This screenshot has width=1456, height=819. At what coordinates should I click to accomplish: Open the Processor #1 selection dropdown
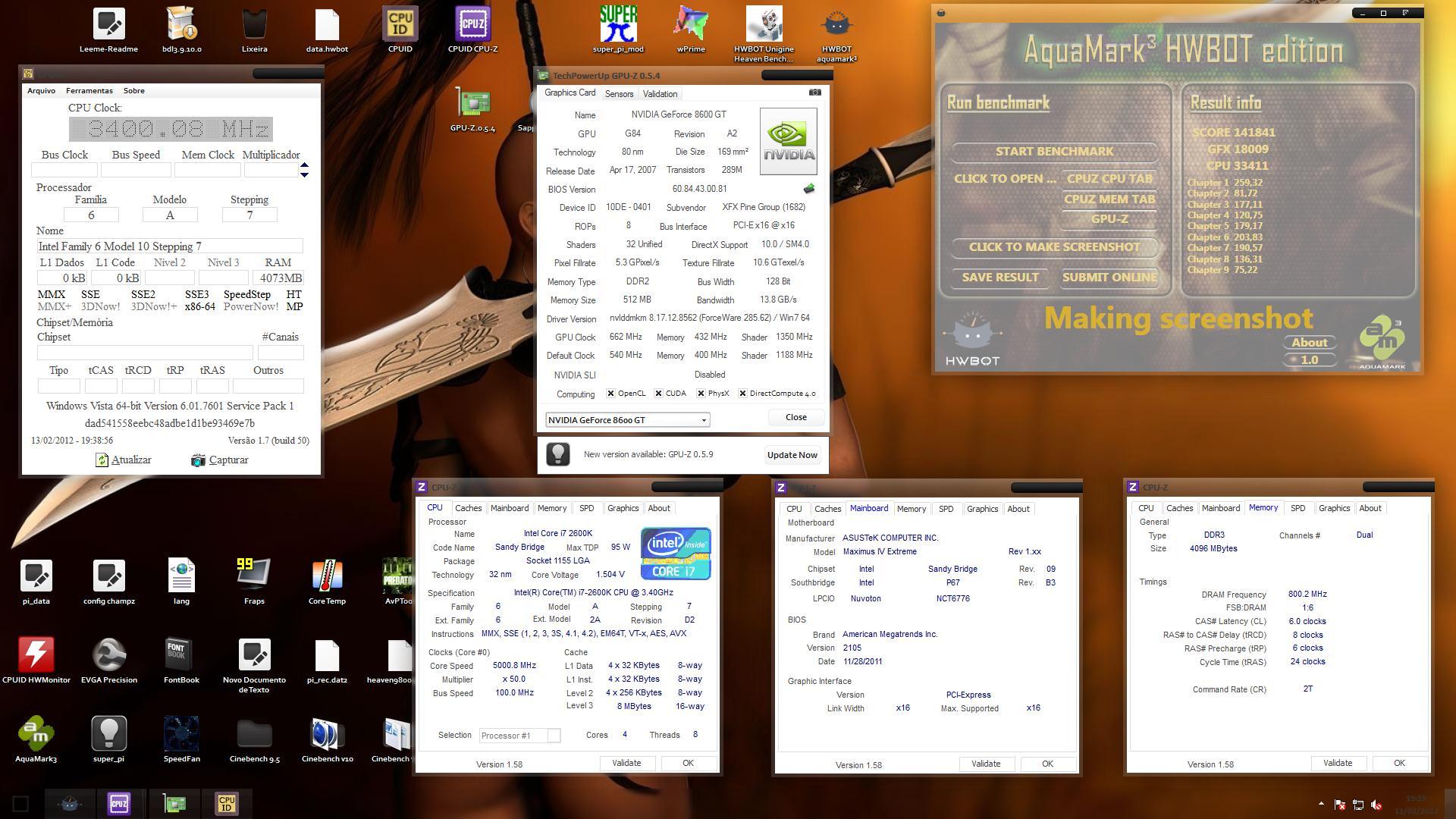(519, 736)
